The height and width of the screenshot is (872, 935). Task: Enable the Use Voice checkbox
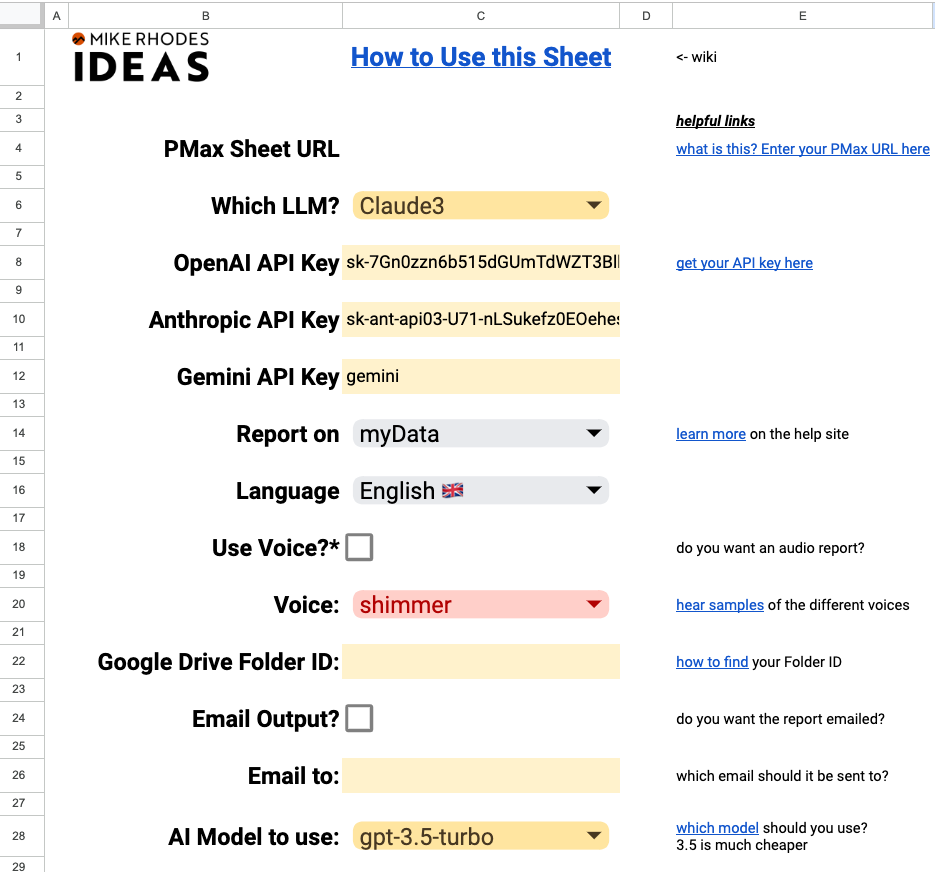point(359,547)
